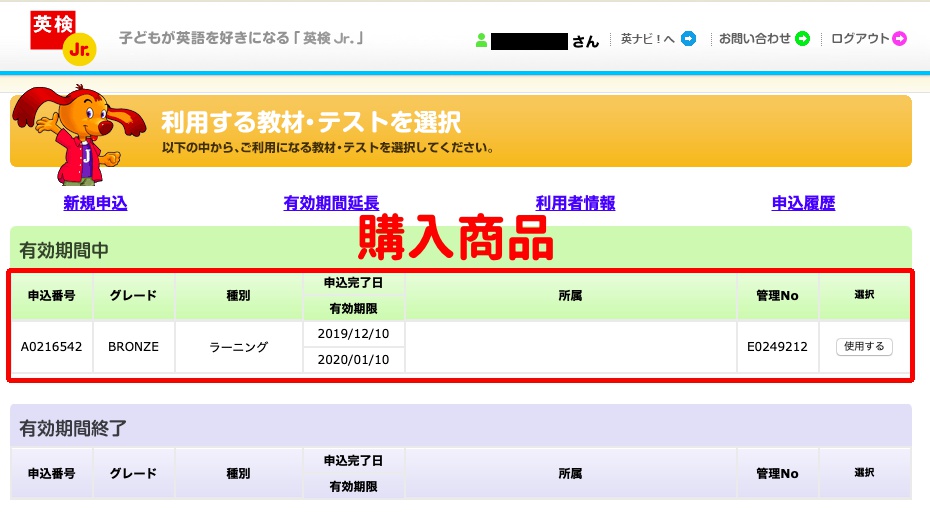
Task: Open the 申込履歴 application history link
Action: (x=803, y=203)
